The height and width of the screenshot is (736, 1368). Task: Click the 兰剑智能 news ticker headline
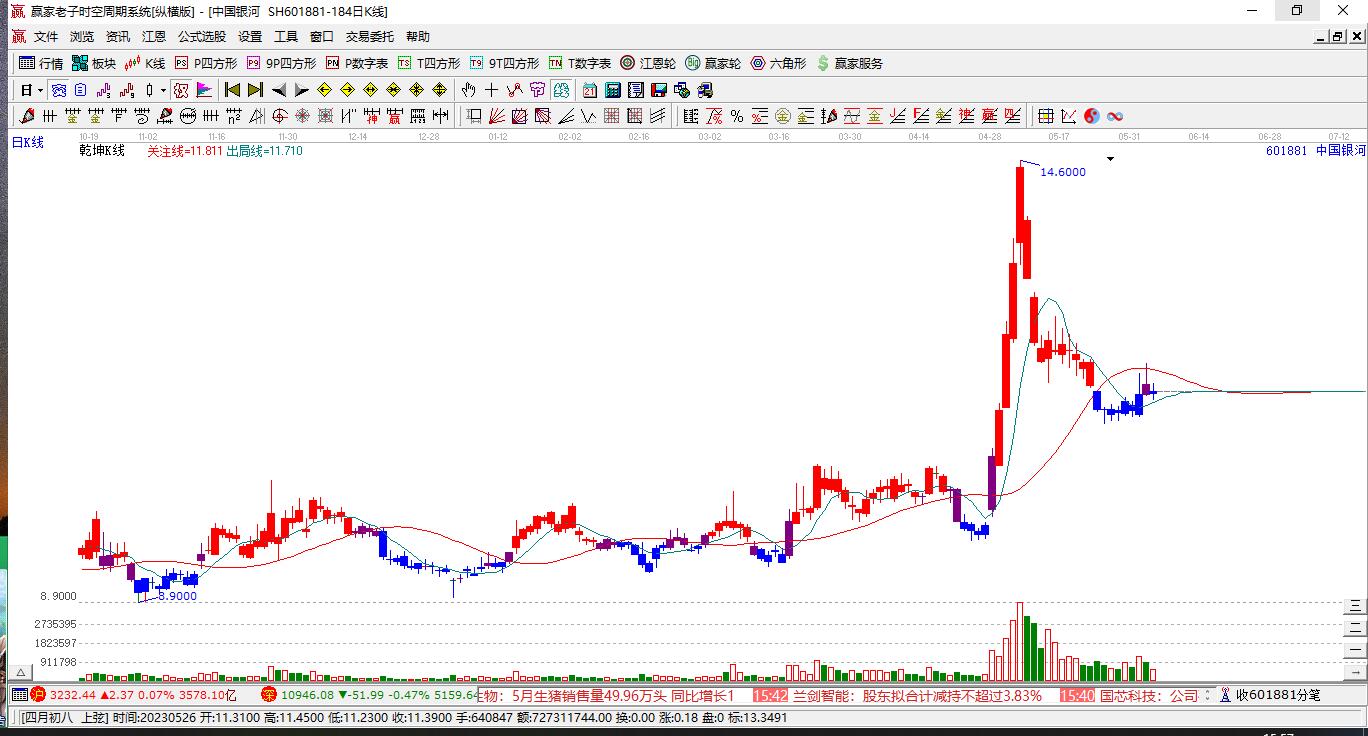point(917,695)
